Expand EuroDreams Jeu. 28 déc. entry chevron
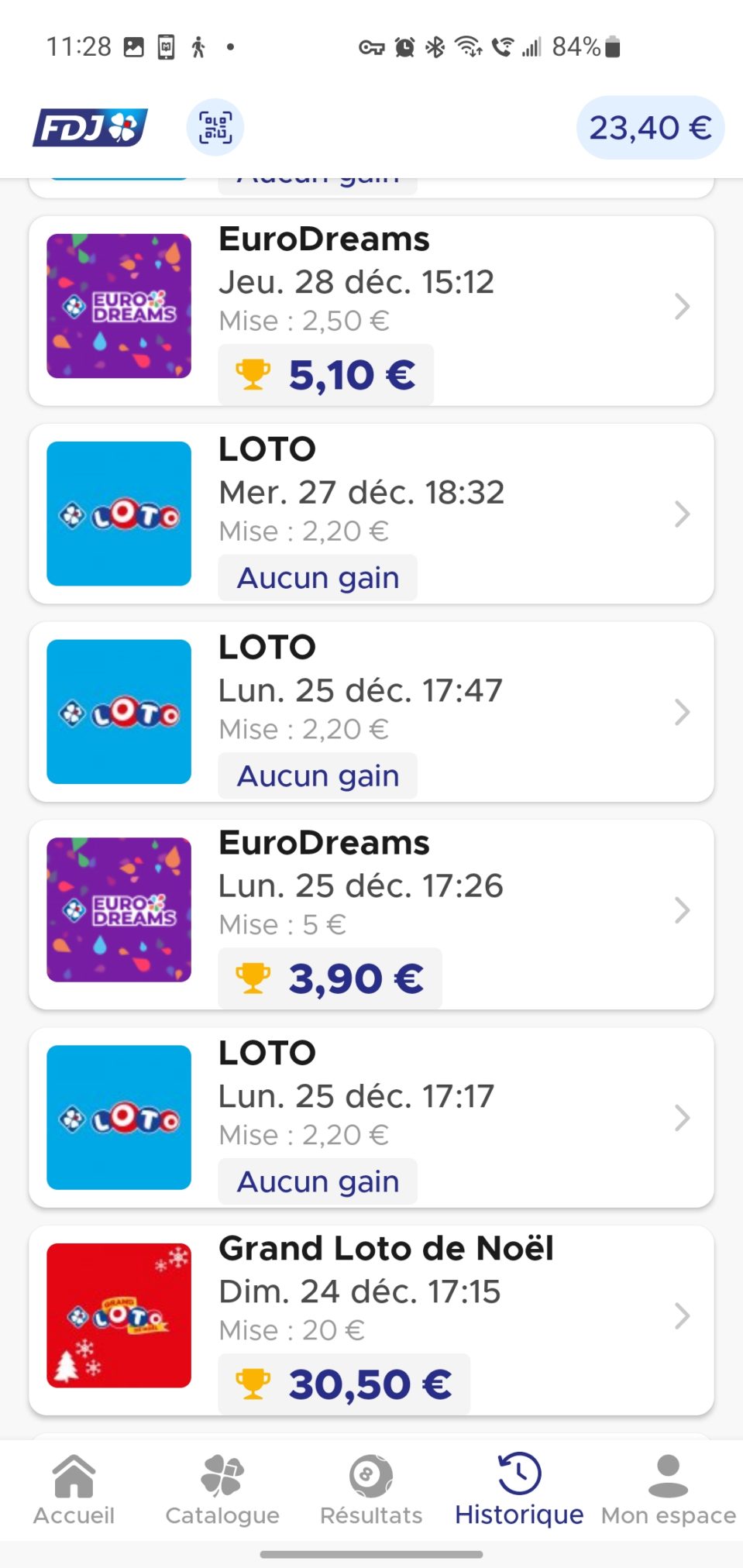The width and height of the screenshot is (743, 1568). (682, 307)
